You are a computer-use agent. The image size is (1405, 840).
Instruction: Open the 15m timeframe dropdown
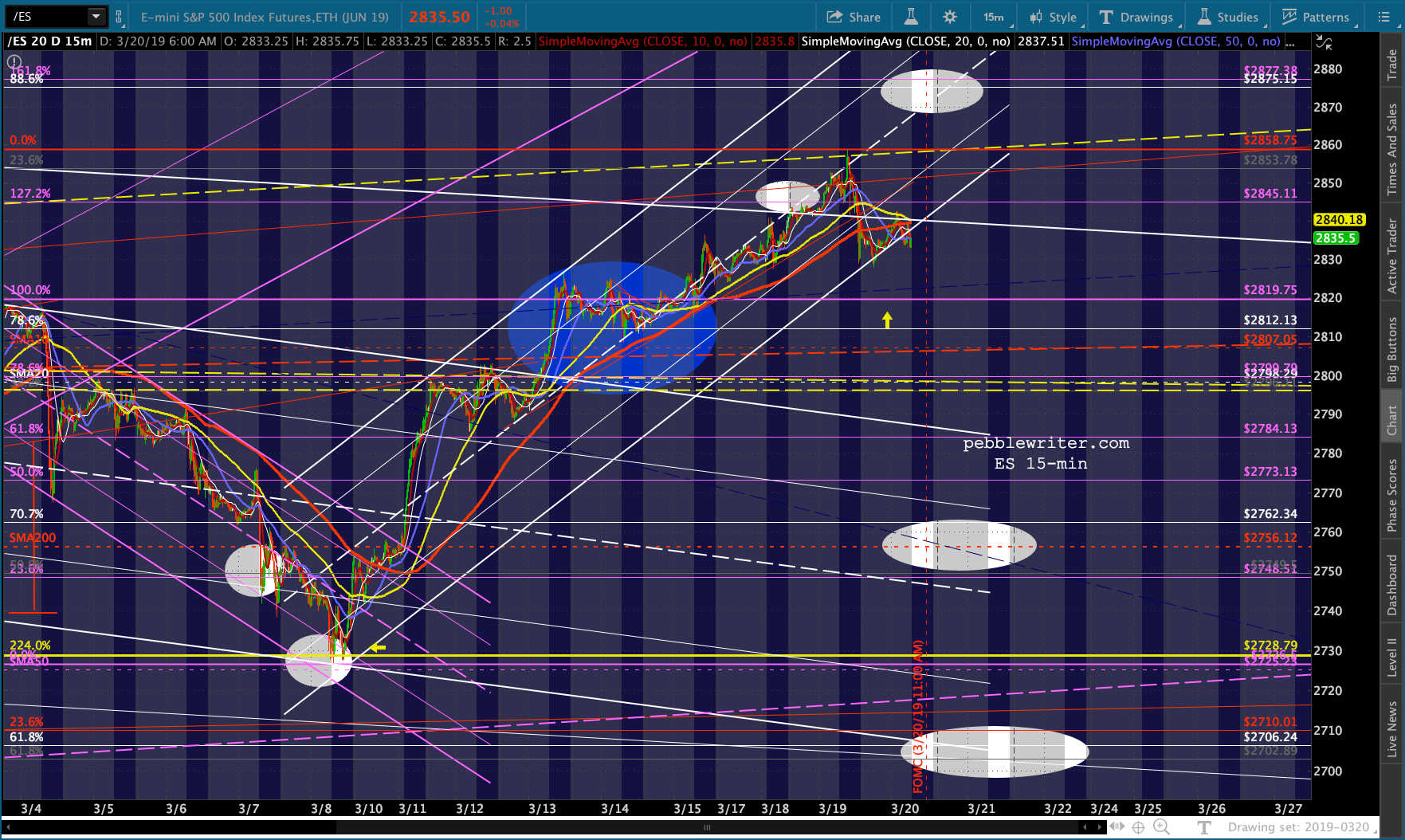(995, 17)
